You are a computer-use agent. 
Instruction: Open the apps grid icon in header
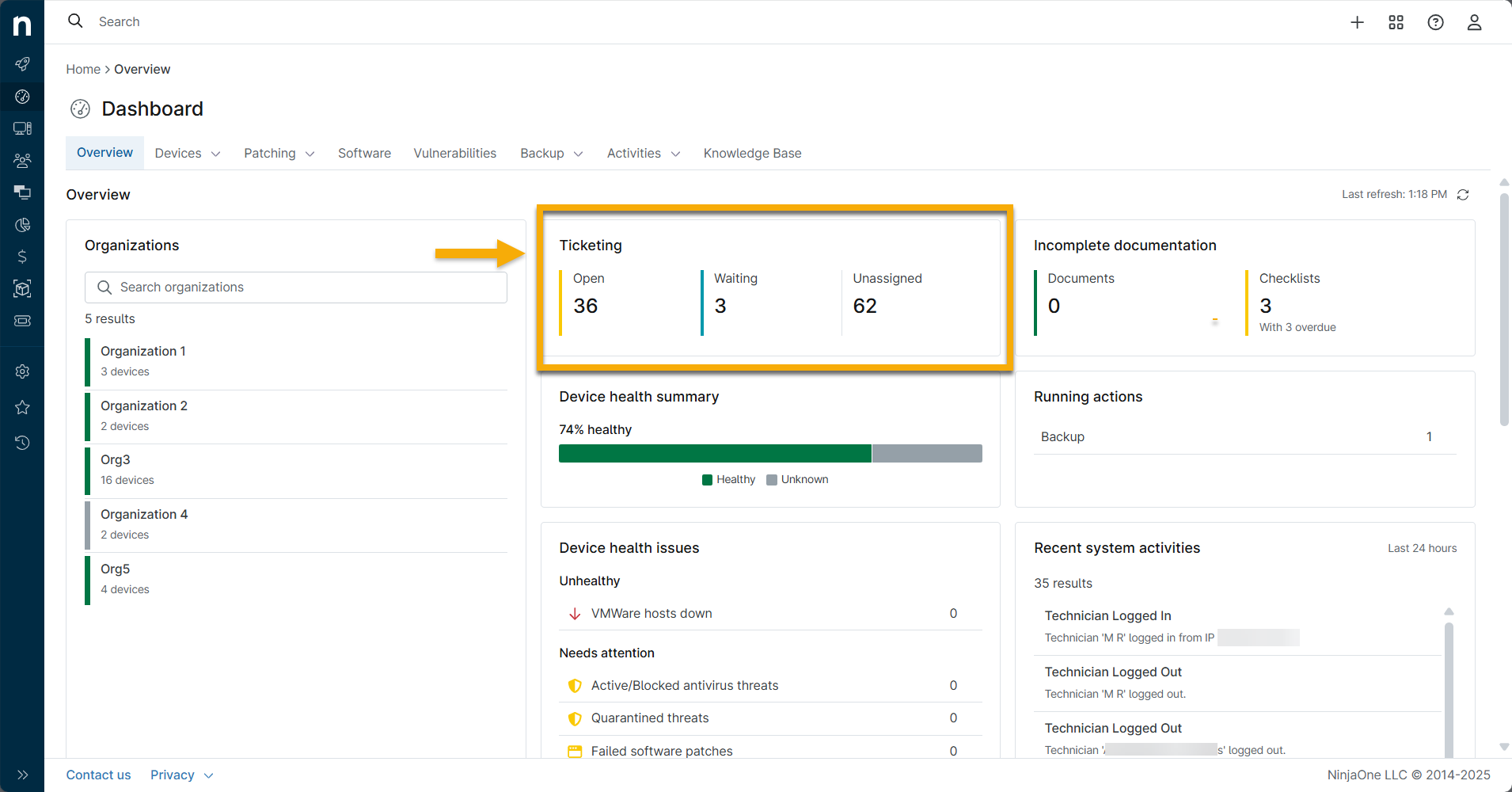1396,22
